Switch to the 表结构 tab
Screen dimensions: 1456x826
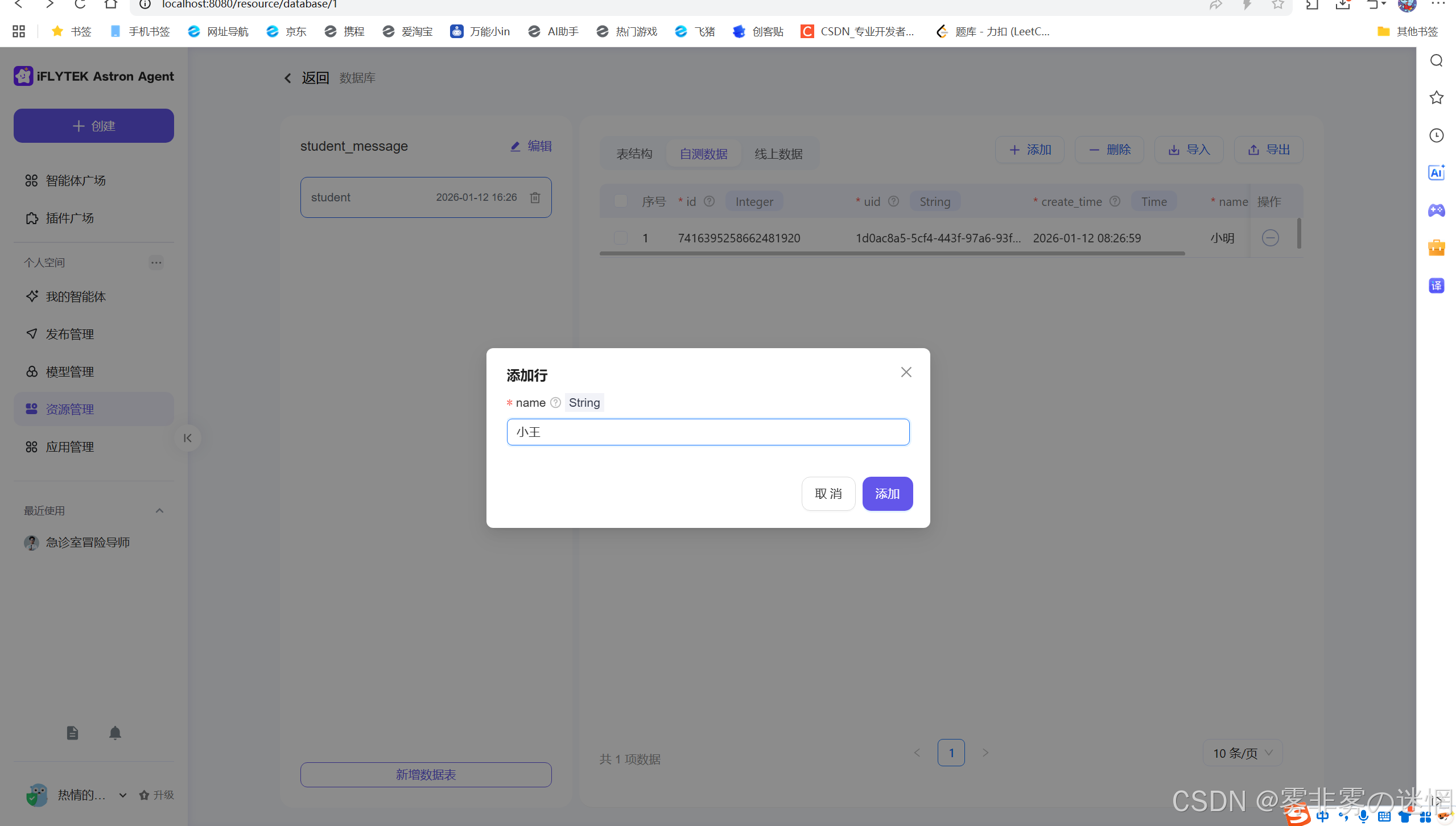[634, 154]
